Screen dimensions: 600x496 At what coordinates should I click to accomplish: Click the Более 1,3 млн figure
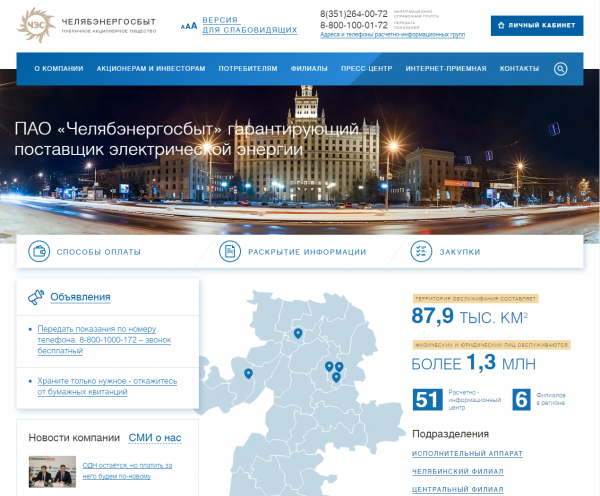[473, 363]
